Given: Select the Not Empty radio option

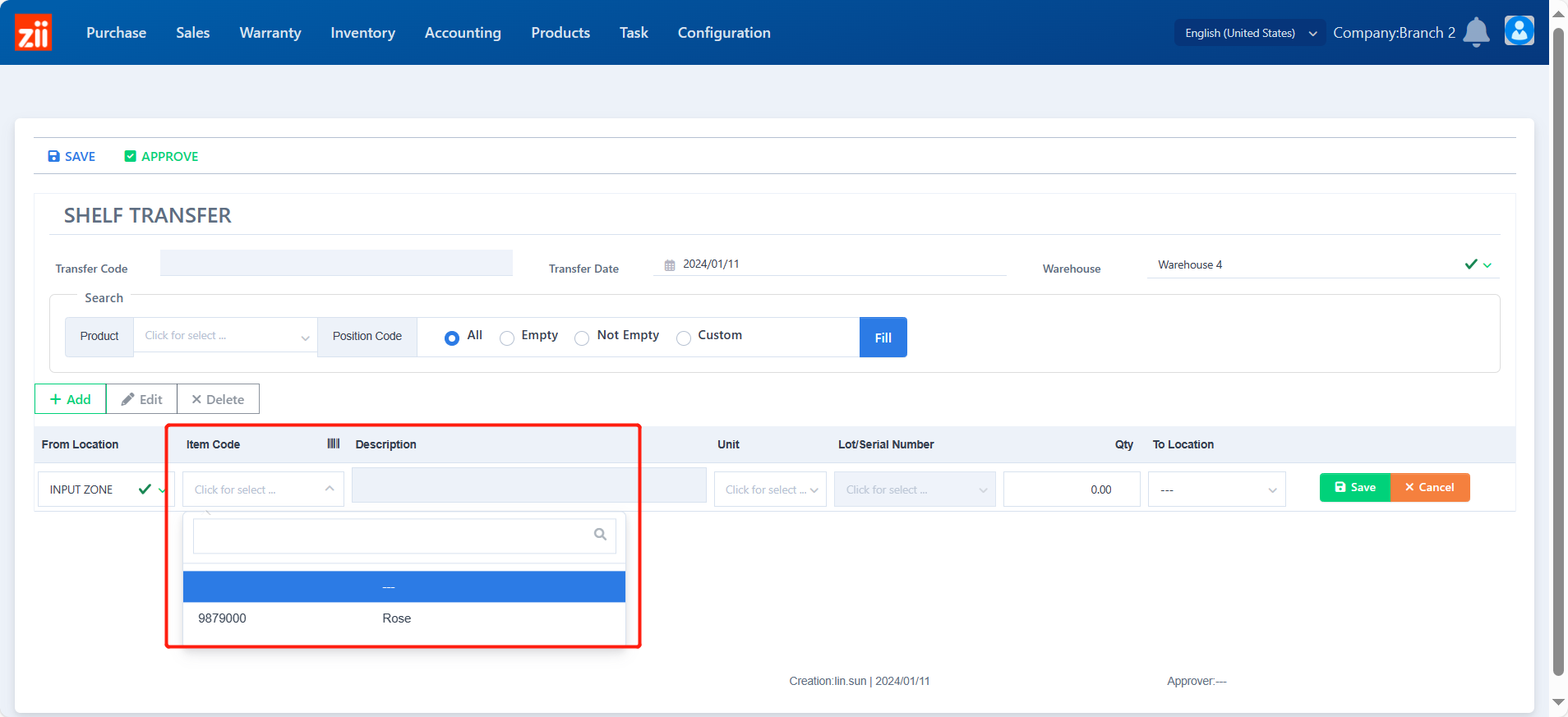Looking at the screenshot, I should 582,338.
